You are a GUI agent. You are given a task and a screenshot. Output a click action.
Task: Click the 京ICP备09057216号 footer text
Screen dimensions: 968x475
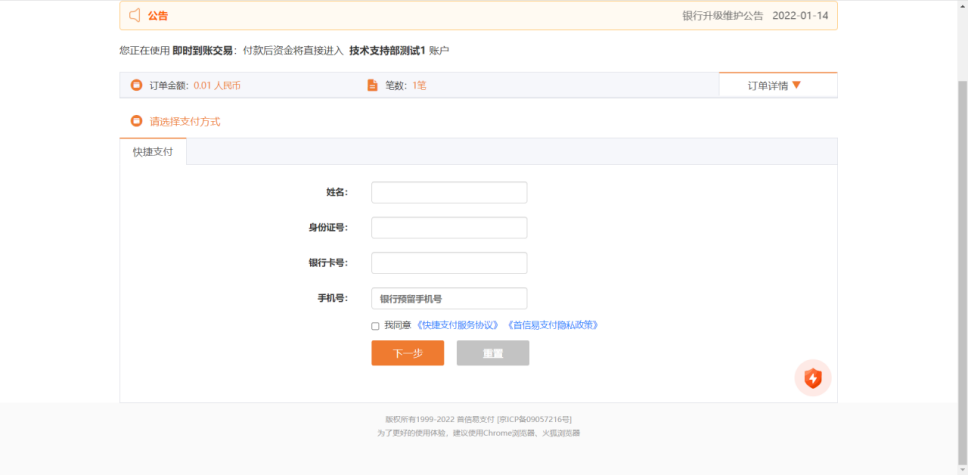click(535, 419)
